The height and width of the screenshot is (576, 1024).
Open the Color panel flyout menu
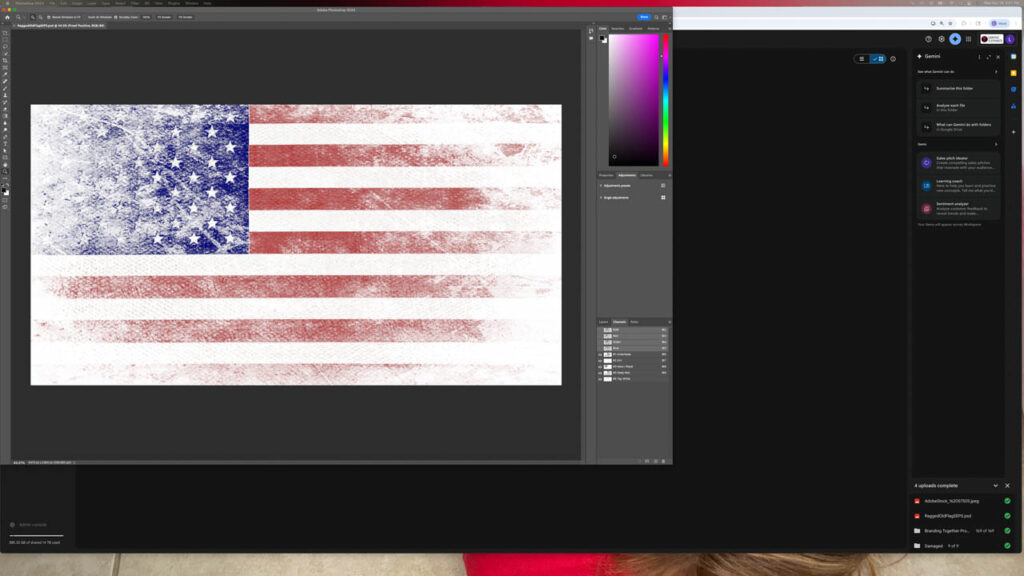pyautogui.click(x=669, y=29)
